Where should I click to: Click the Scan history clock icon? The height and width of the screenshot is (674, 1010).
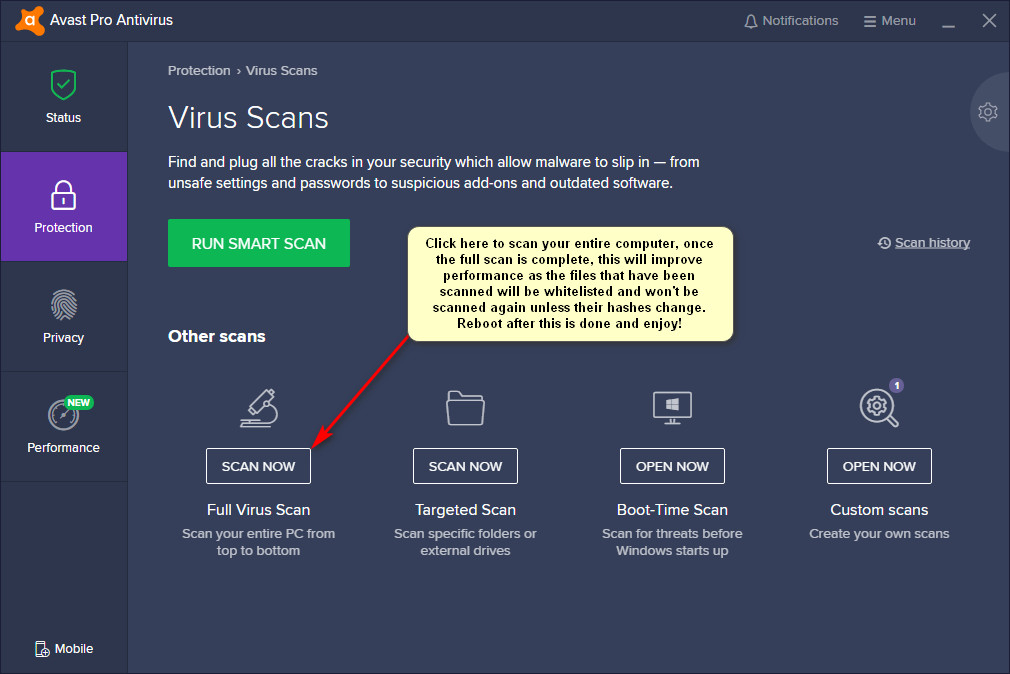[x=884, y=243]
